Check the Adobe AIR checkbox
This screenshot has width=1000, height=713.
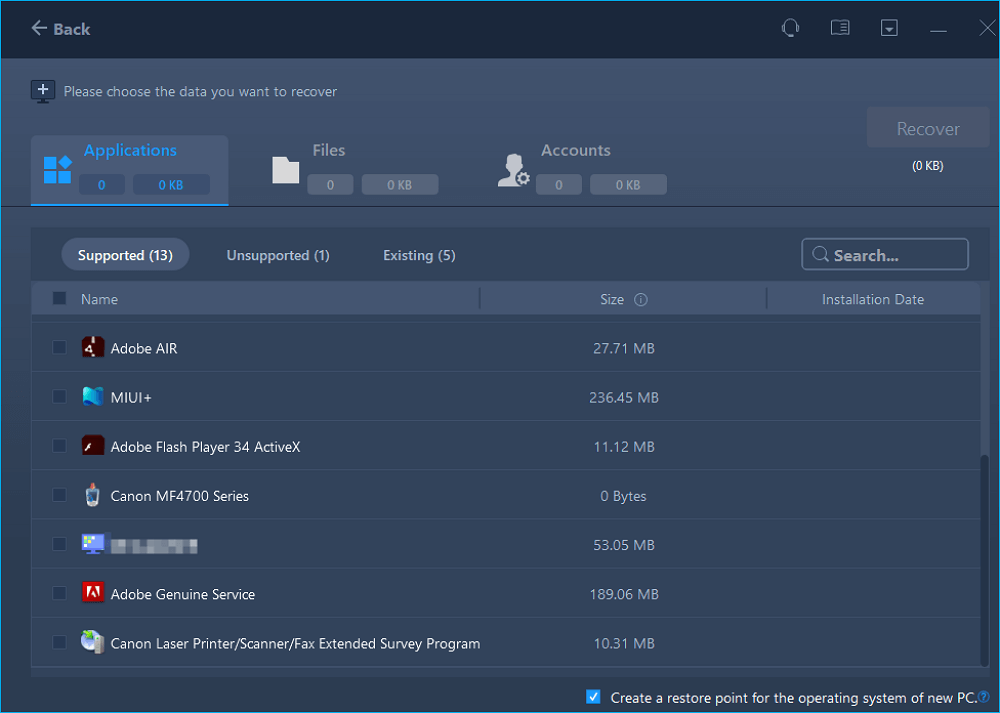click(59, 347)
